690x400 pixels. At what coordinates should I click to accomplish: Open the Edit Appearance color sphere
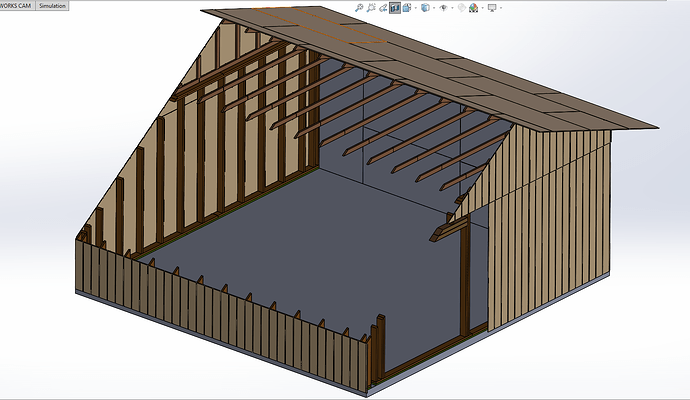click(461, 7)
